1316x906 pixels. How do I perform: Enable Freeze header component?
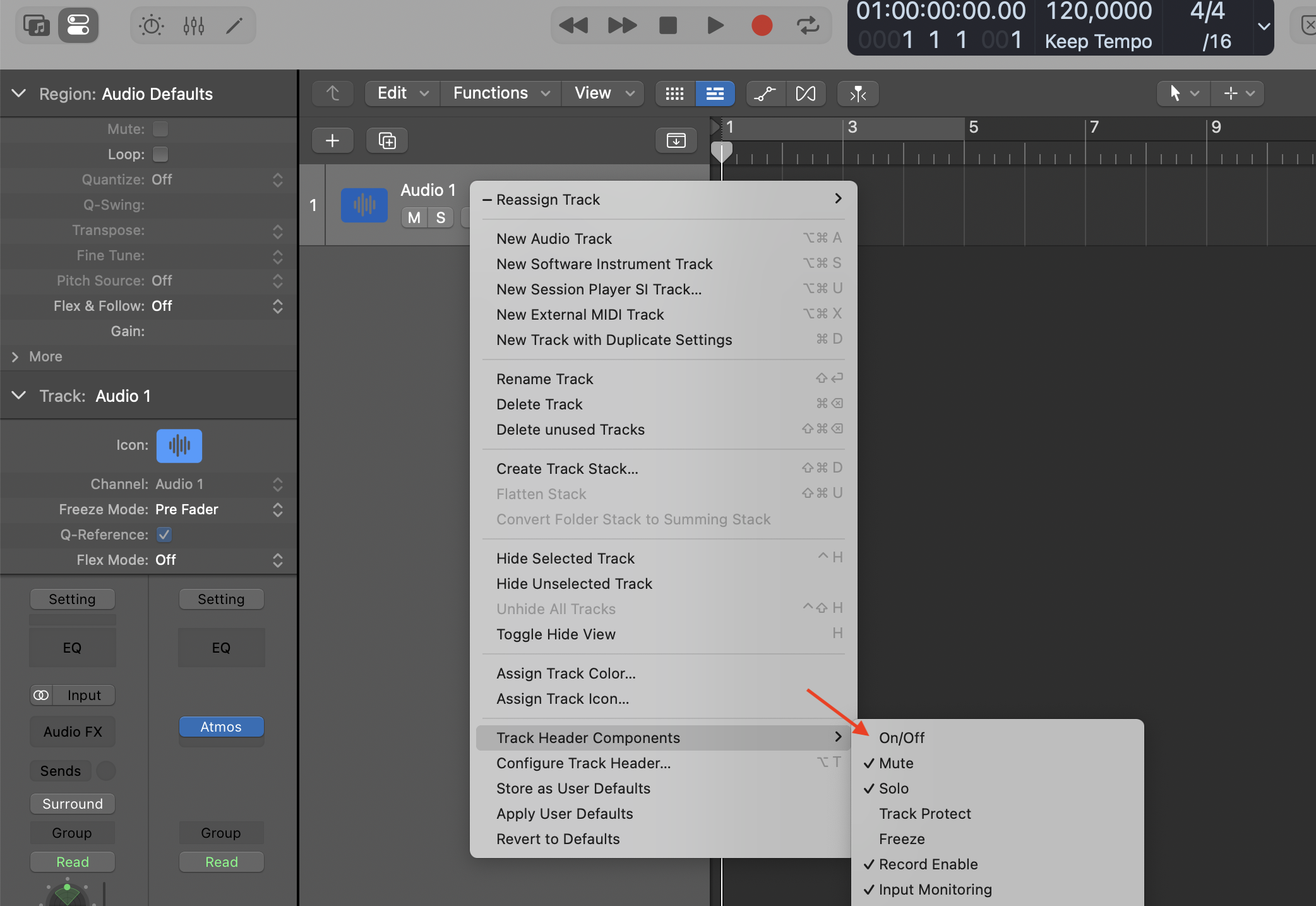[x=998, y=839]
